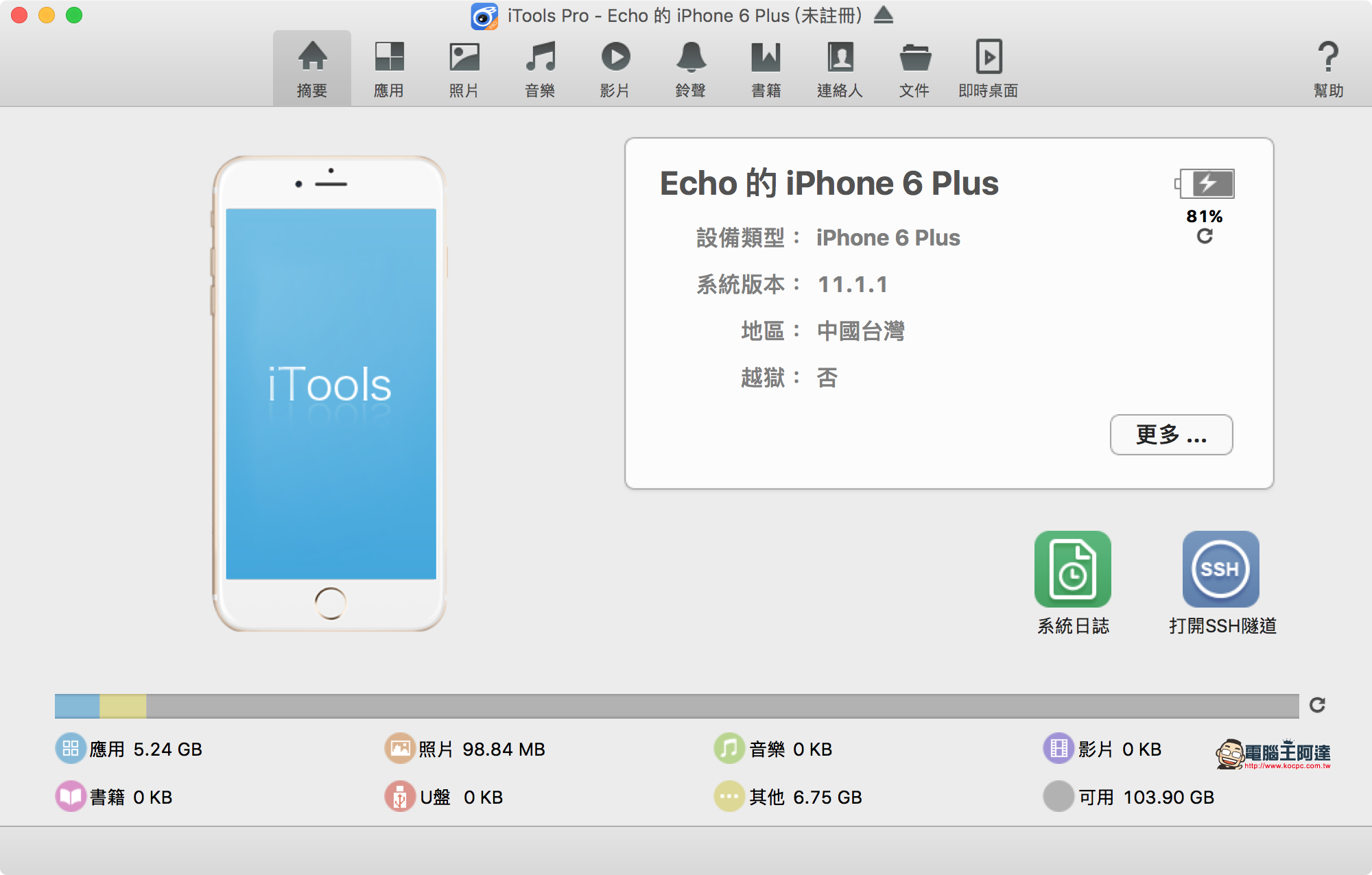This screenshot has height=875, width=1372.
Task: Click the 其他 storage legend icon
Action: (x=729, y=796)
